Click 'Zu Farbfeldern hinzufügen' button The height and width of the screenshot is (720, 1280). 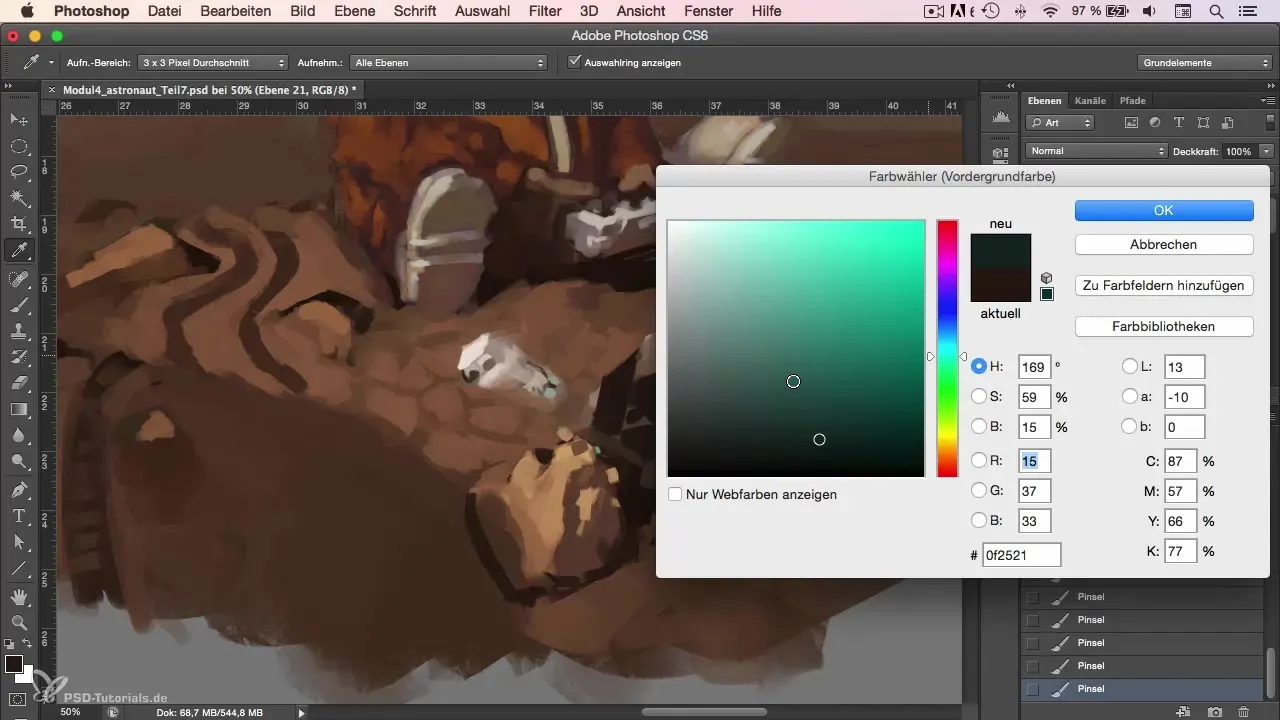click(1163, 286)
